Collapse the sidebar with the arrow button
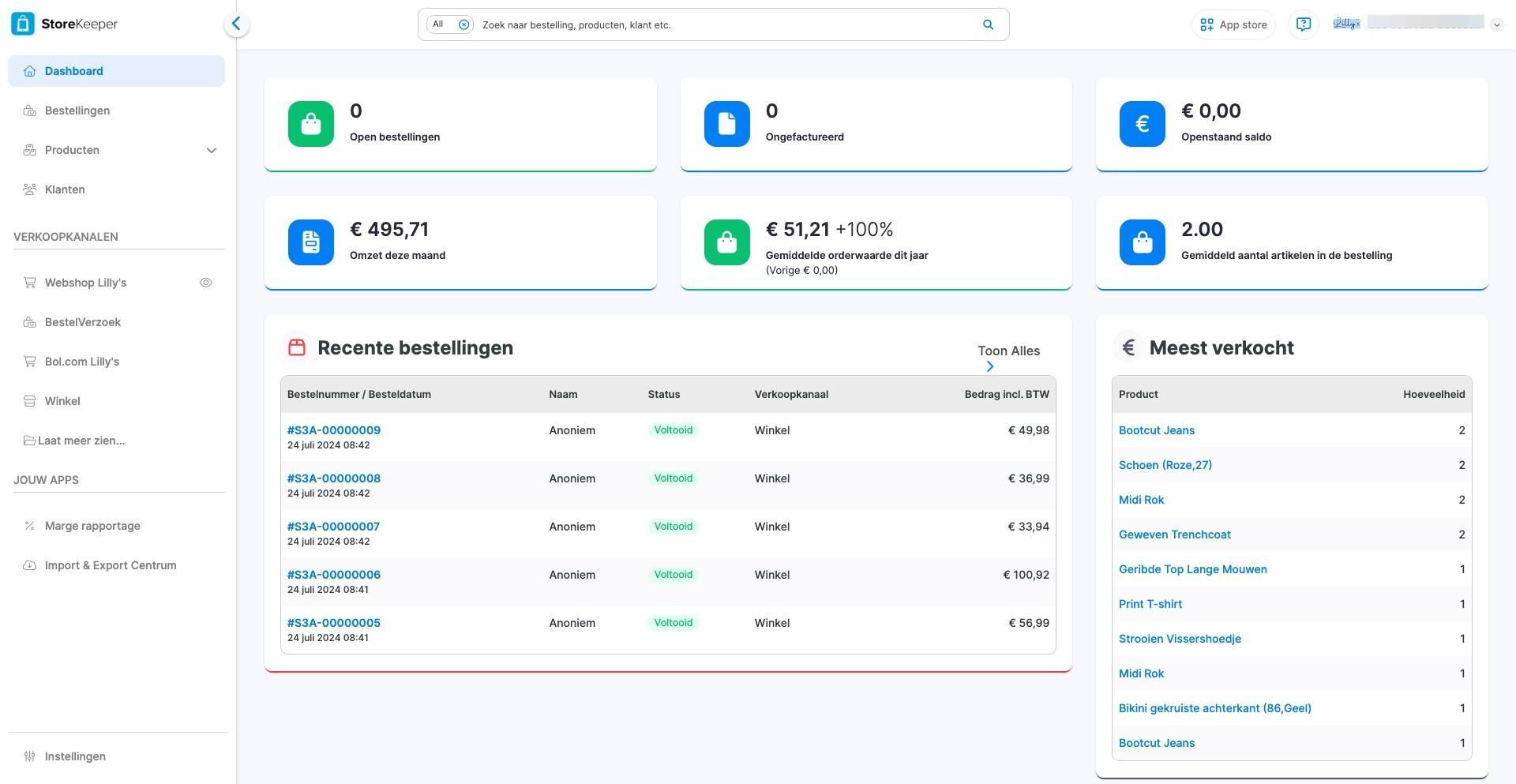This screenshot has height=784, width=1516. coord(236,24)
